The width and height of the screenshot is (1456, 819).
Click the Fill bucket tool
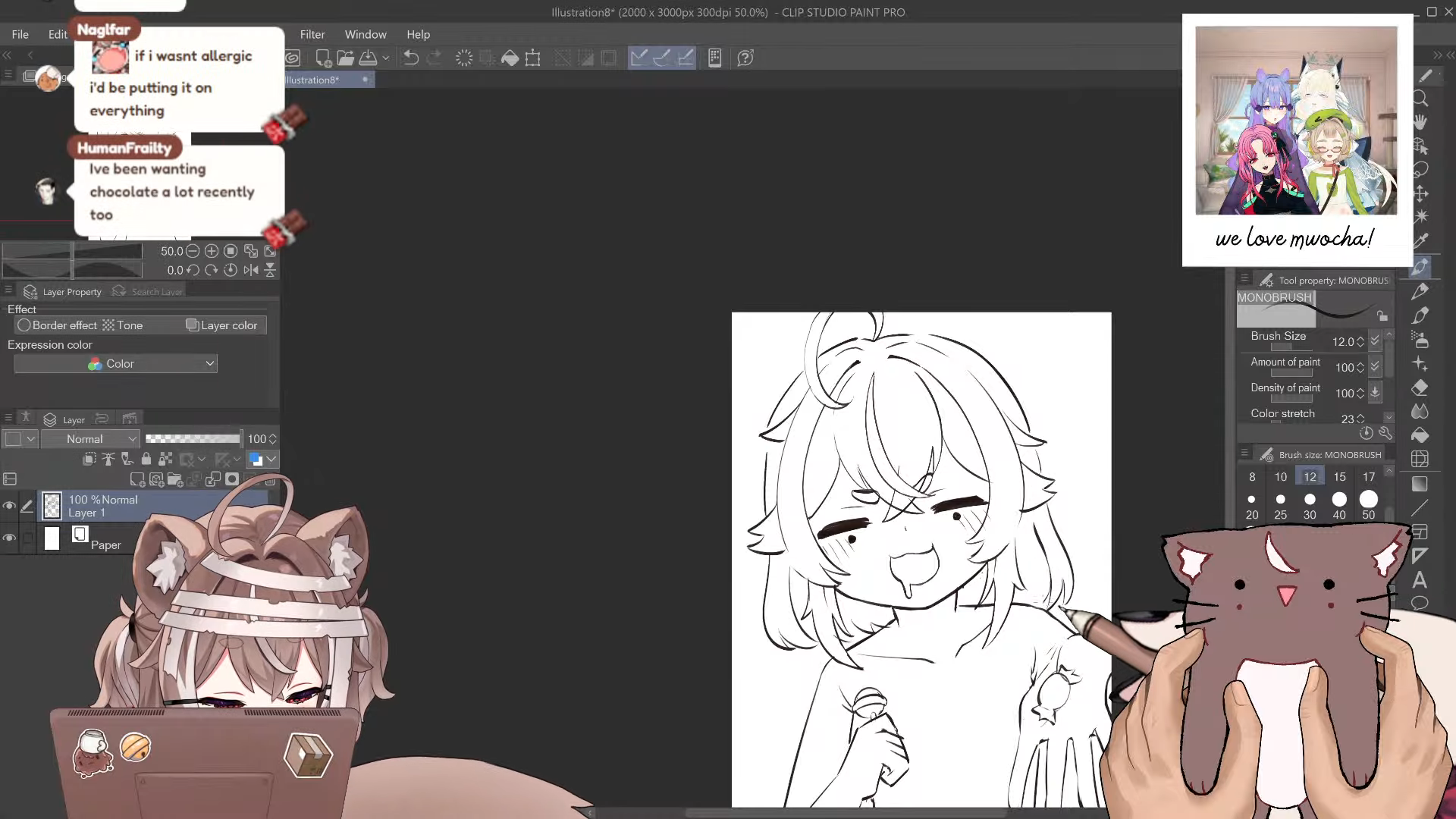coord(1420,435)
